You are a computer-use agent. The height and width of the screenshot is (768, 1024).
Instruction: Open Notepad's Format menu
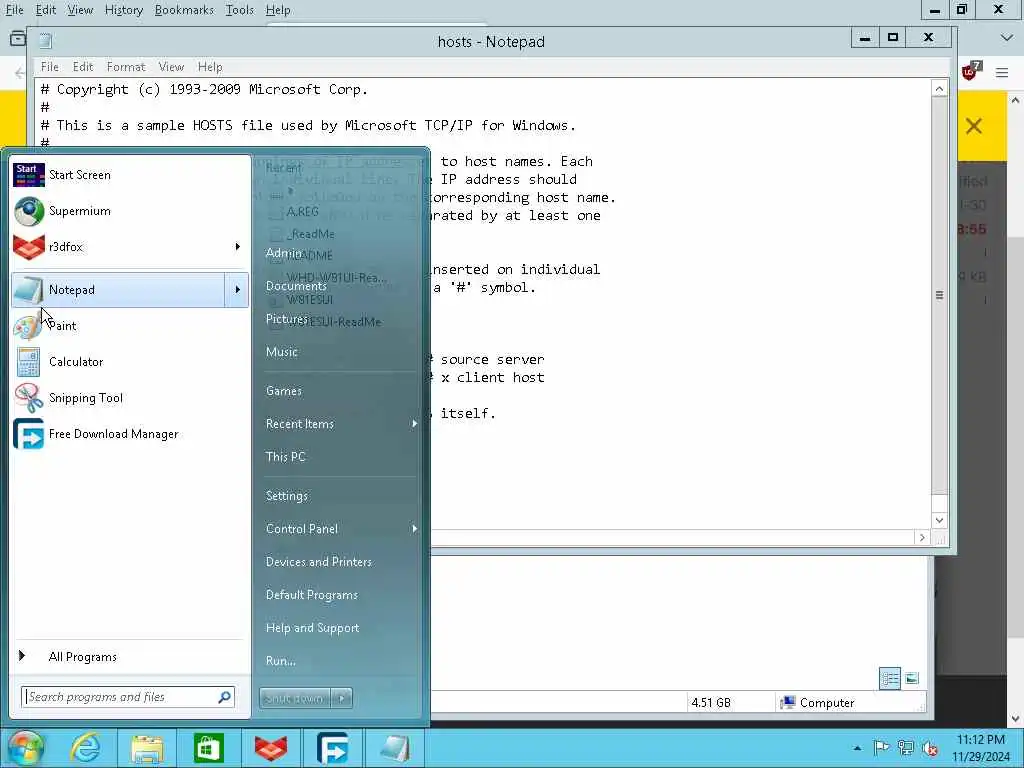pos(126,67)
